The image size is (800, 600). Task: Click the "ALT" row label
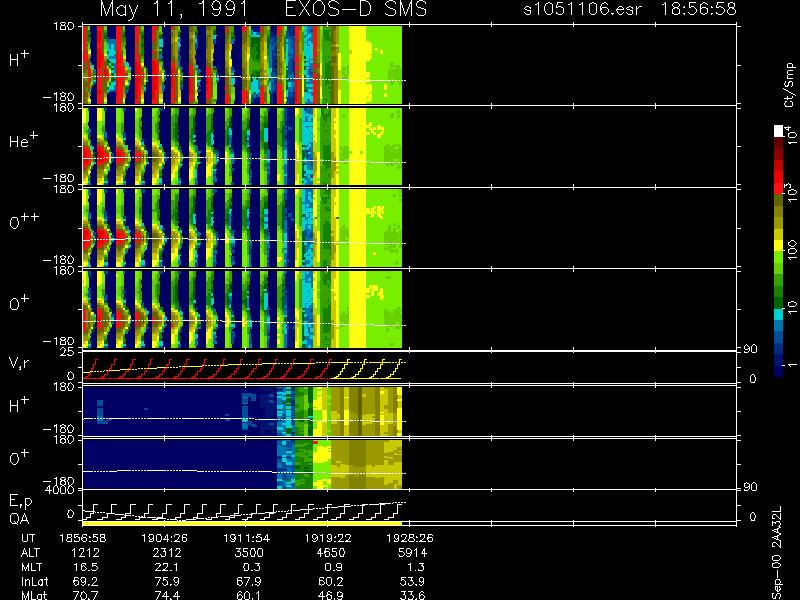click(x=30, y=553)
